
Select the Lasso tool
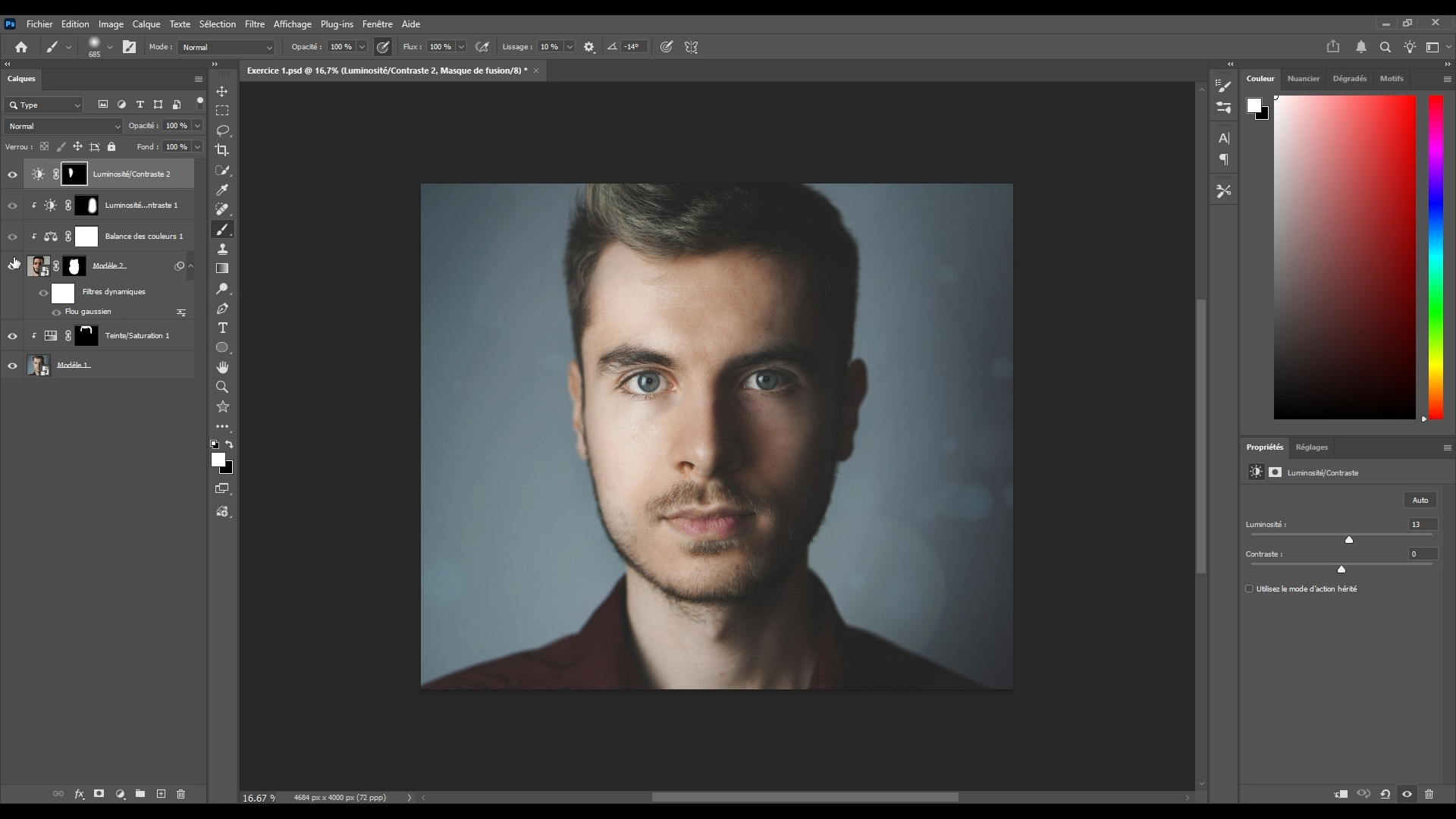coord(222,130)
